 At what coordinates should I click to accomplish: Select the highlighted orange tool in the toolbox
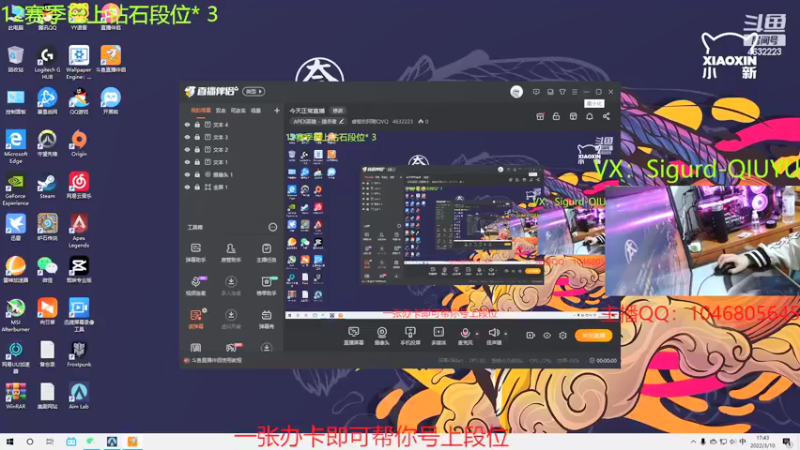click(195, 319)
